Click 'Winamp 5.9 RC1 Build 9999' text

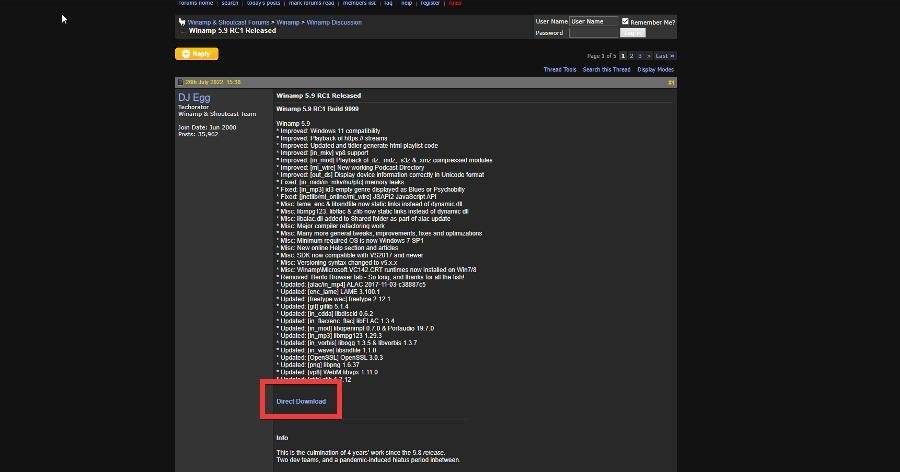(317, 109)
